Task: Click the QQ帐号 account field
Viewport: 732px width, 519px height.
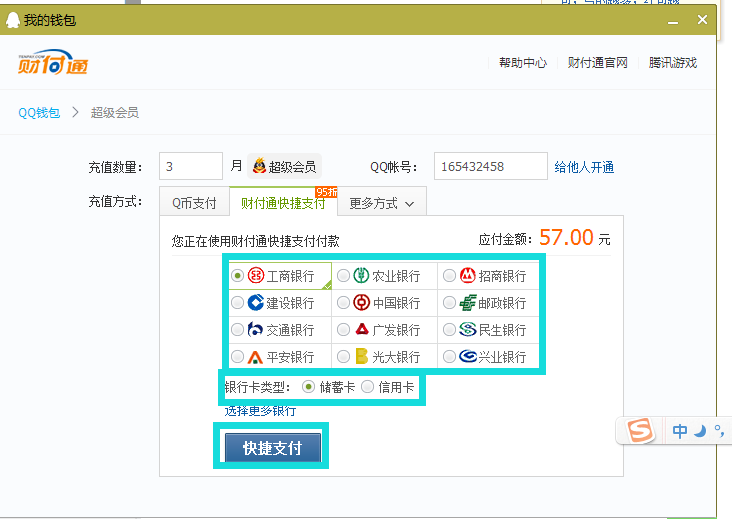Action: (x=491, y=166)
